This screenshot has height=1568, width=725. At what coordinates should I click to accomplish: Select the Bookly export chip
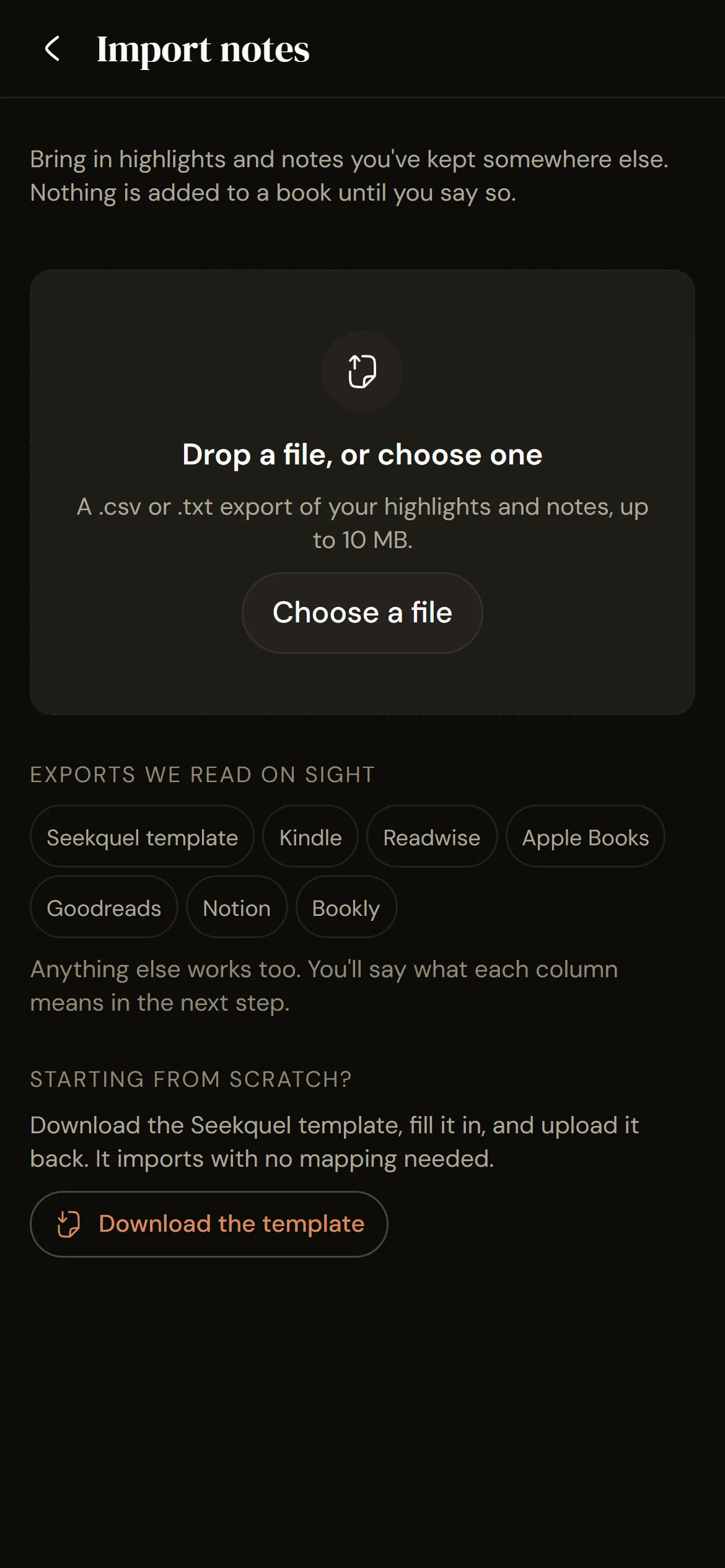346,907
